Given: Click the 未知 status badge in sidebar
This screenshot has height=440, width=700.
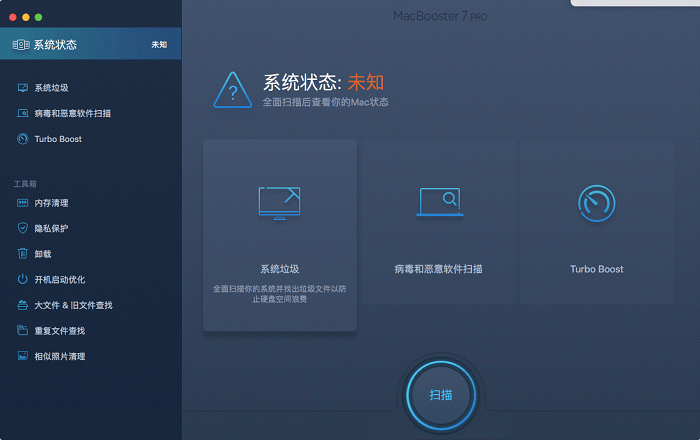Looking at the screenshot, I should point(159,45).
